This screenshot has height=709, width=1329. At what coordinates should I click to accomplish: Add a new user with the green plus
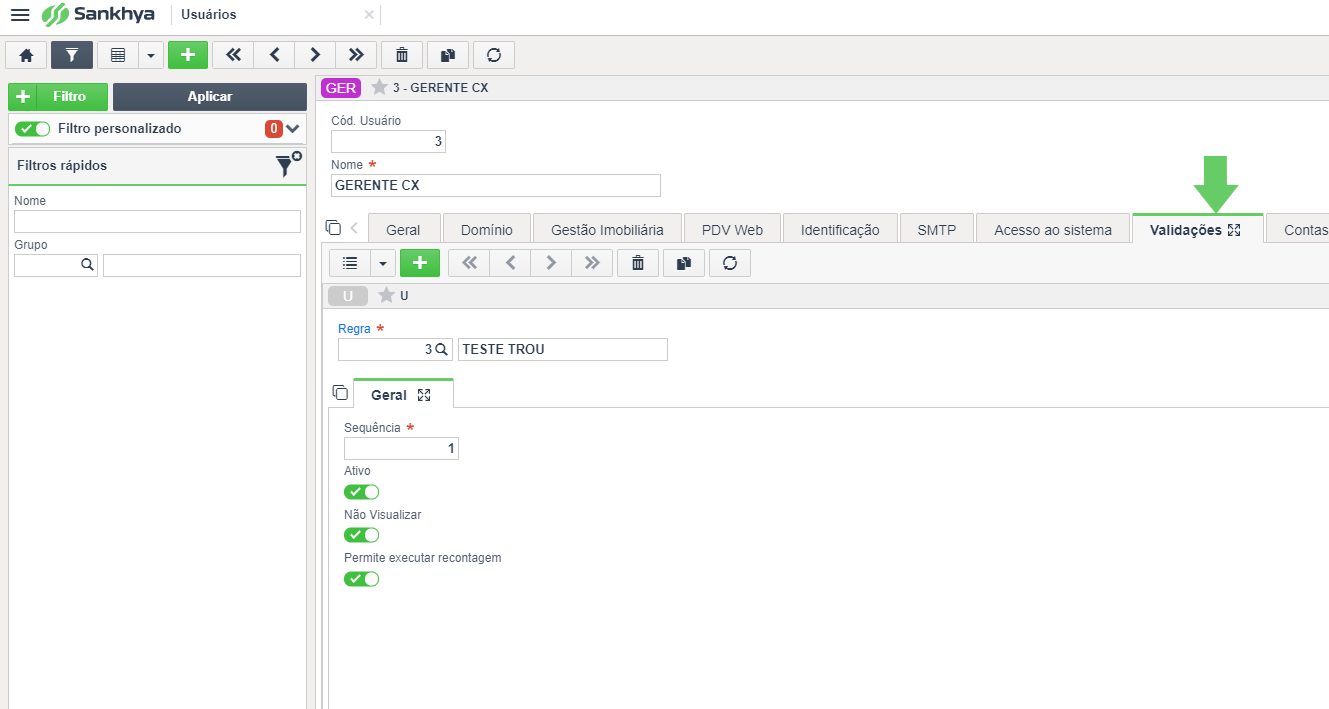187,55
